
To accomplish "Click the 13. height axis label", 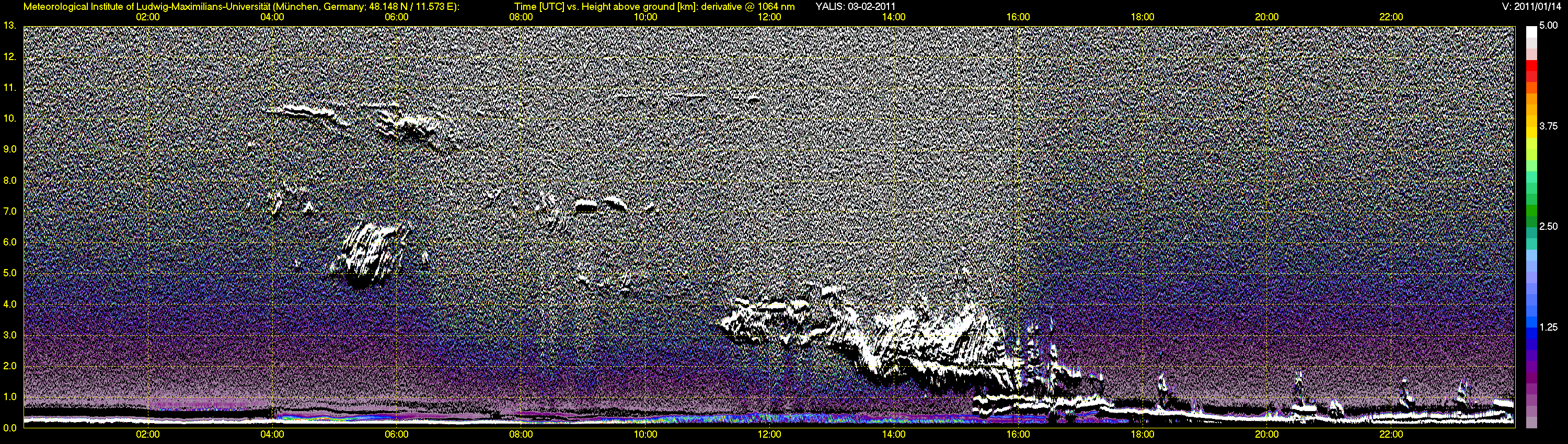I will click(9, 26).
